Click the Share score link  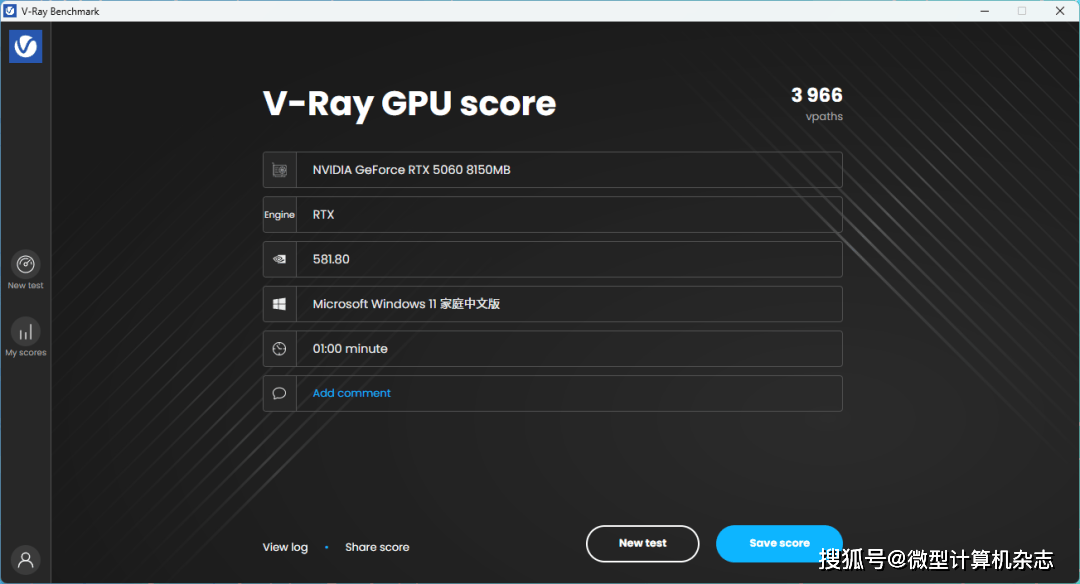coord(377,547)
